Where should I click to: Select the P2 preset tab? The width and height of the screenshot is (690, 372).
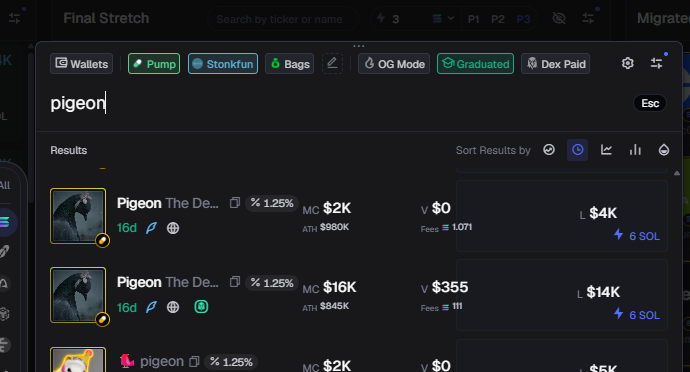[x=498, y=19]
